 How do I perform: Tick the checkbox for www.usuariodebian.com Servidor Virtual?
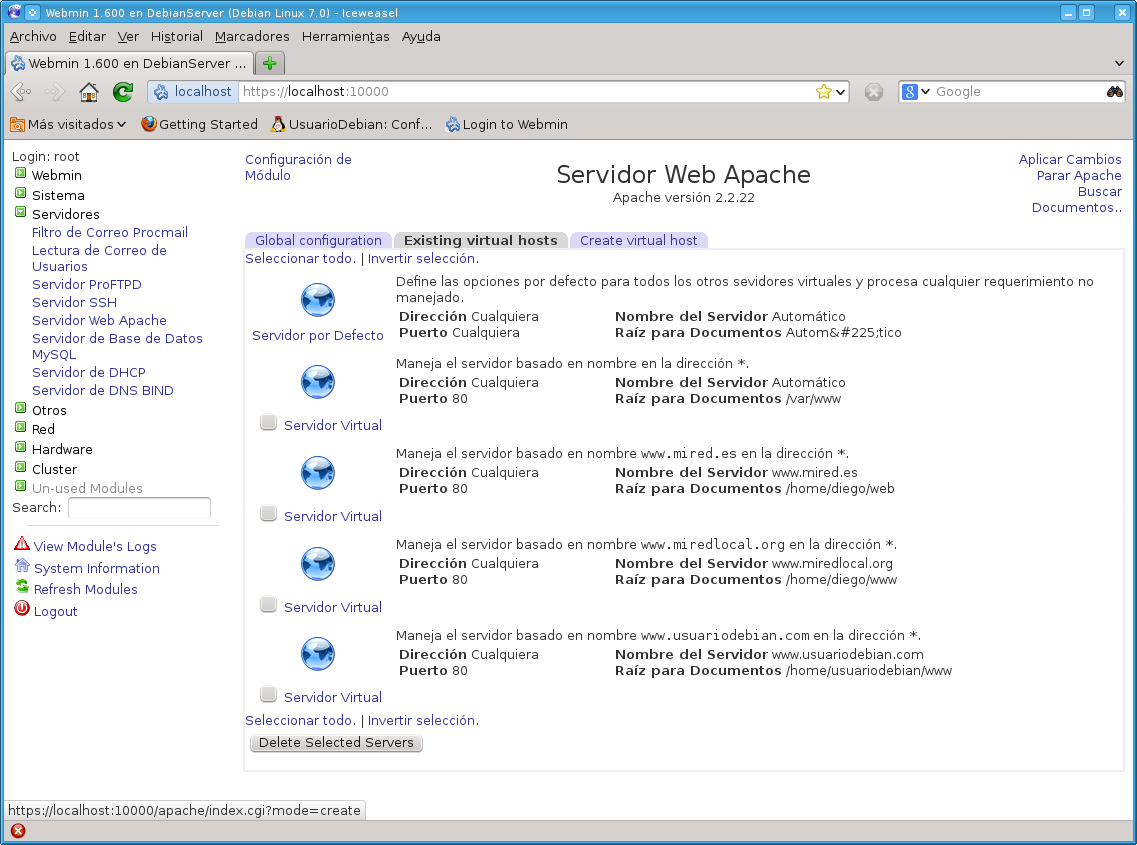[268, 694]
